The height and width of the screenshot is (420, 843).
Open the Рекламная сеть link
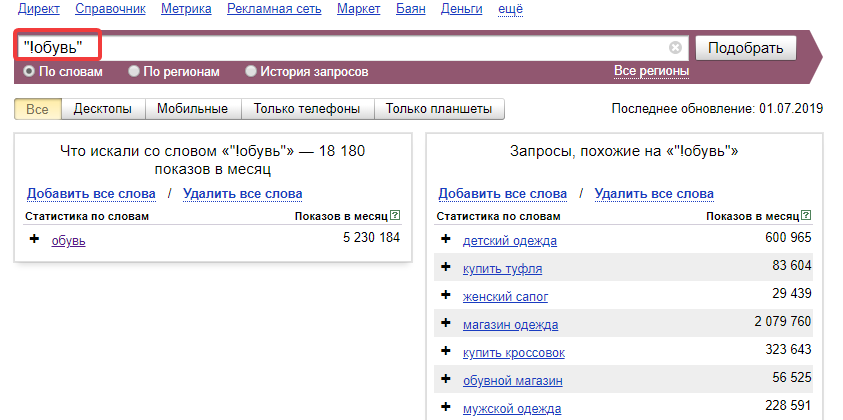point(274,9)
